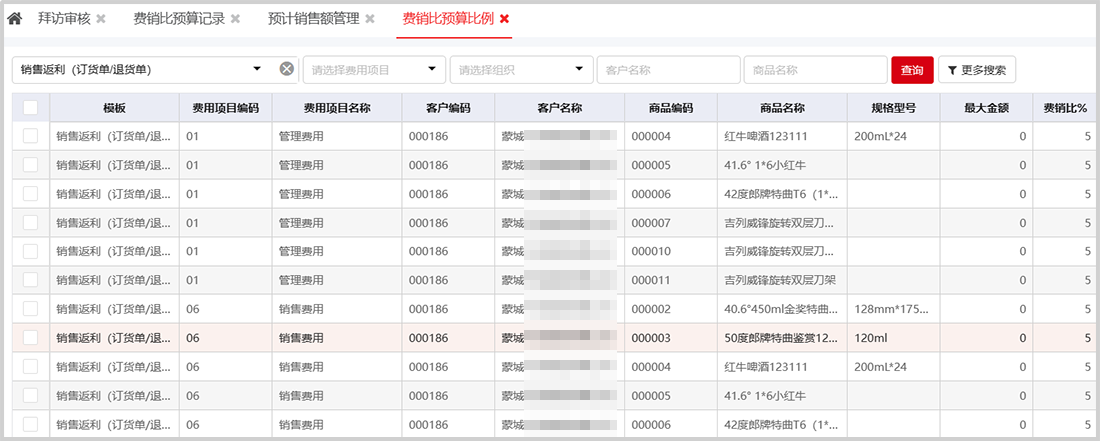Switch to the 预计销售额管理 tab
The image size is (1100, 441).
click(314, 19)
